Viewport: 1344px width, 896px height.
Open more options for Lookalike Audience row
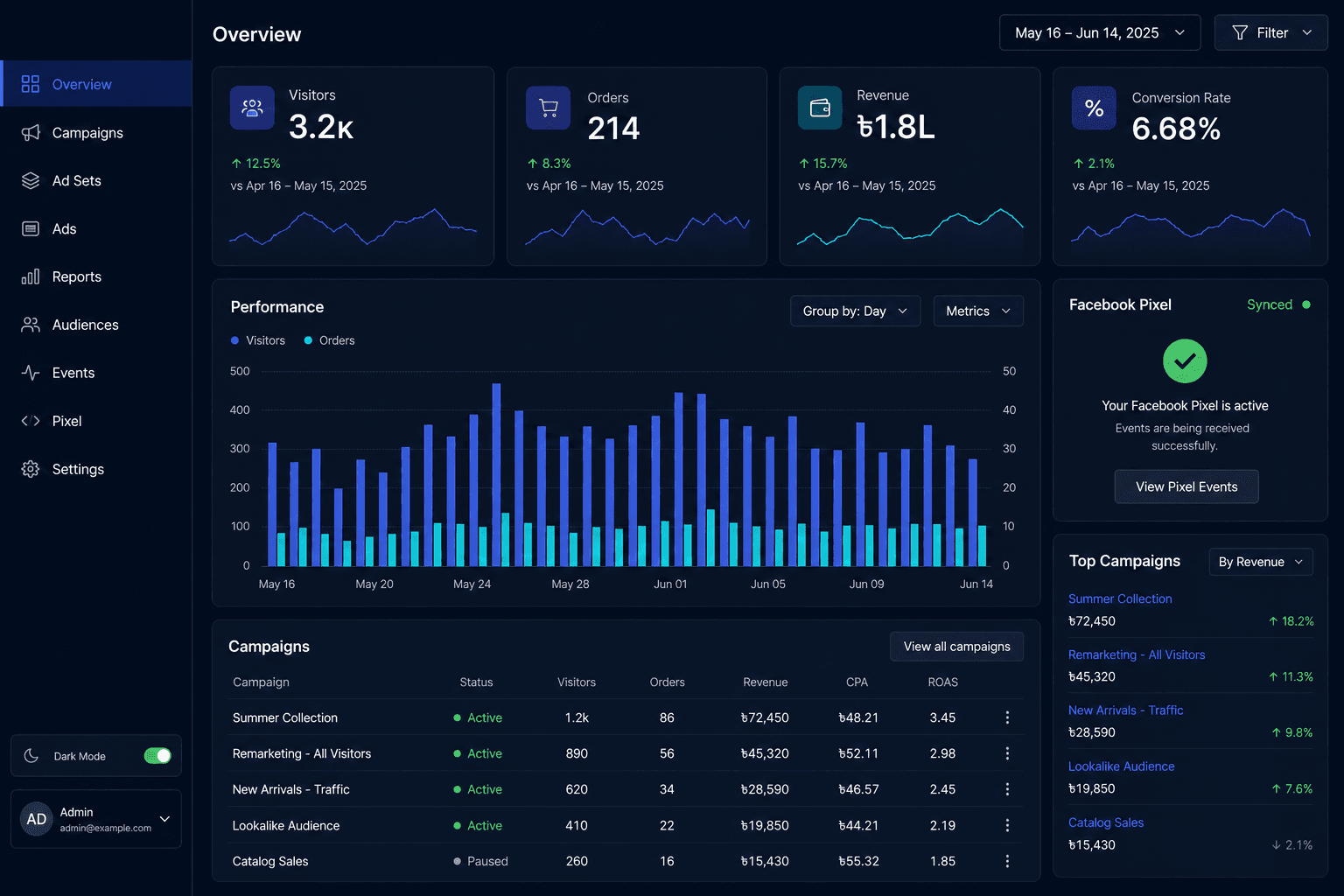[1007, 825]
